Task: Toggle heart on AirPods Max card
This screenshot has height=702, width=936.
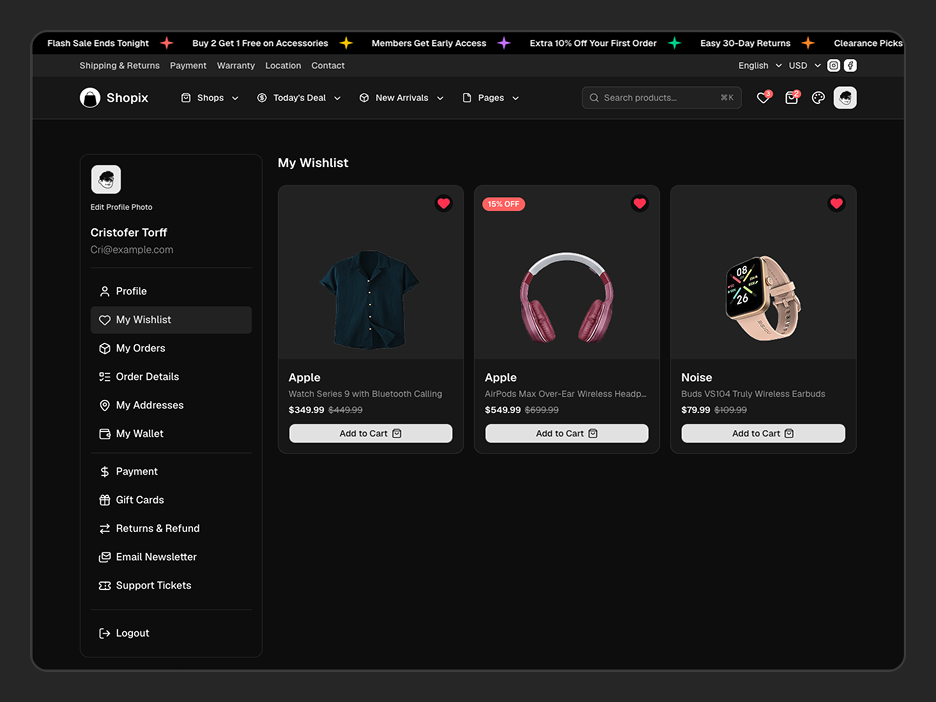Action: pos(639,204)
